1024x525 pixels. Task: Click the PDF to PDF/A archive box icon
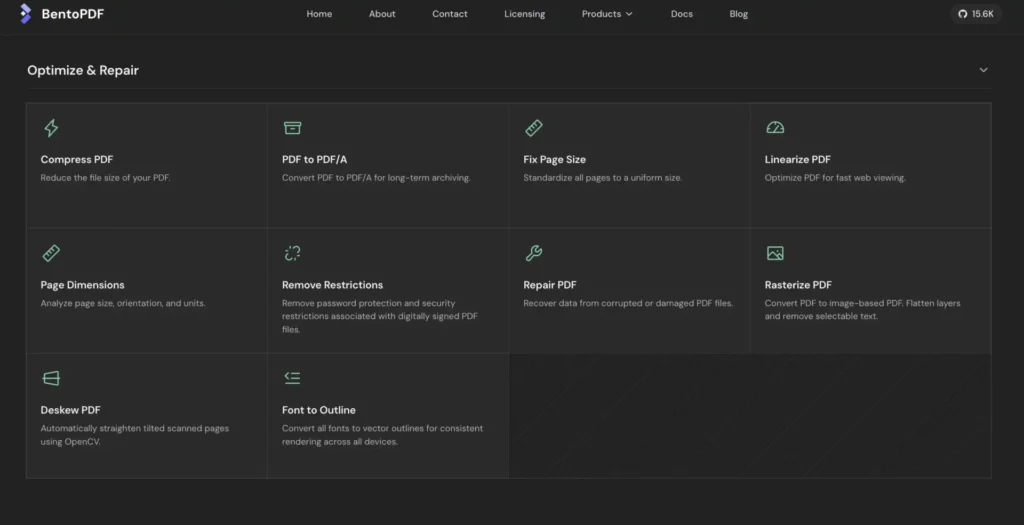293,128
